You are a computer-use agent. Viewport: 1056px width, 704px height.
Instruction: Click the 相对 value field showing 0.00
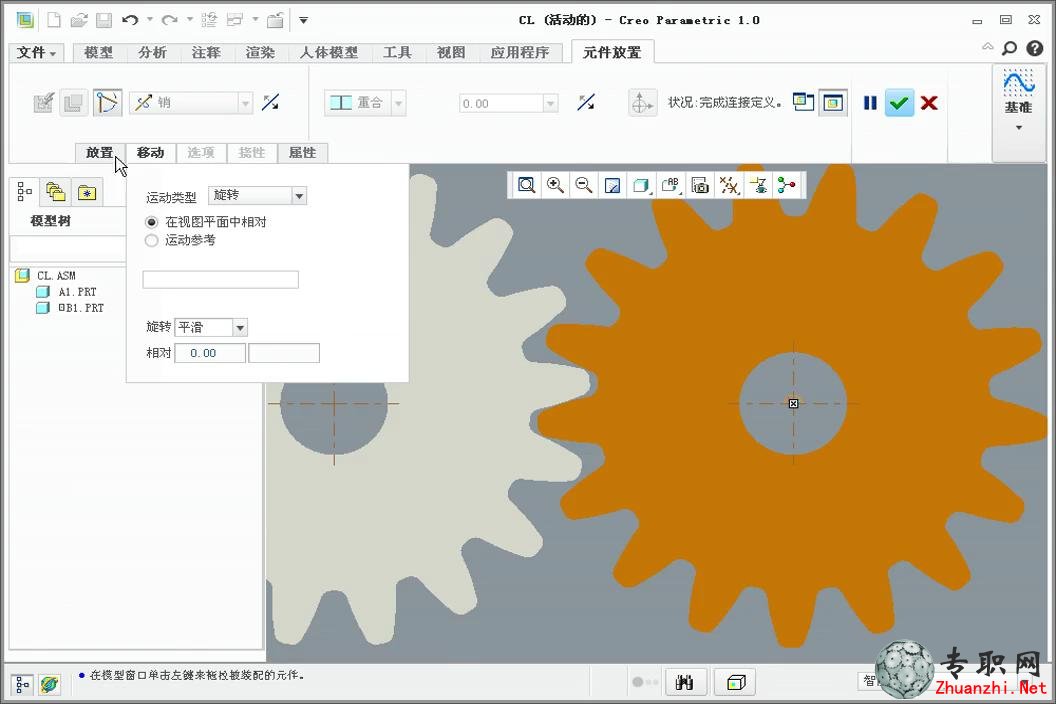(210, 353)
